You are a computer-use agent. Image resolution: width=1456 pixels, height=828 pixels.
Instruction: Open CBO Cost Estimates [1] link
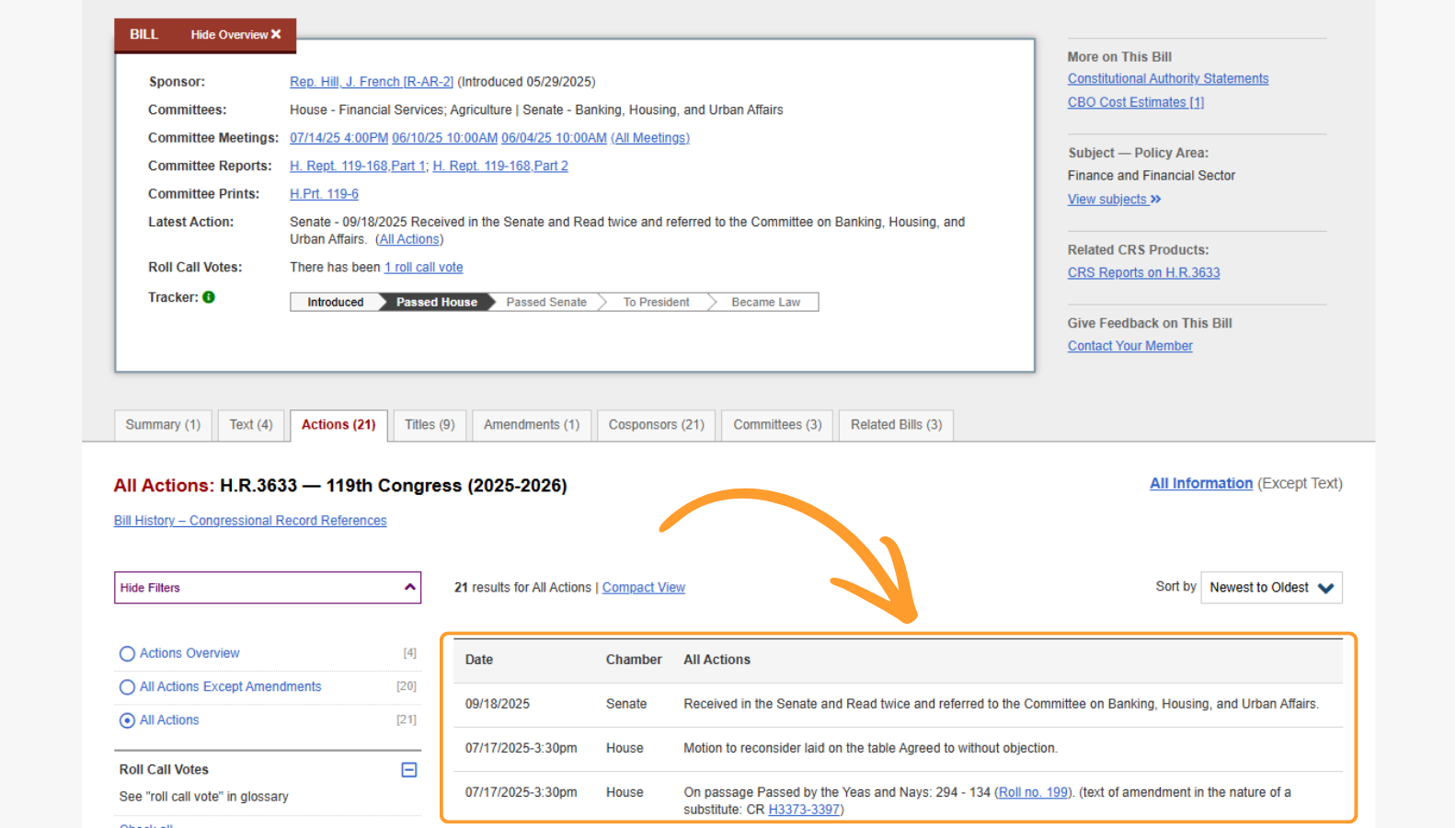point(1136,102)
